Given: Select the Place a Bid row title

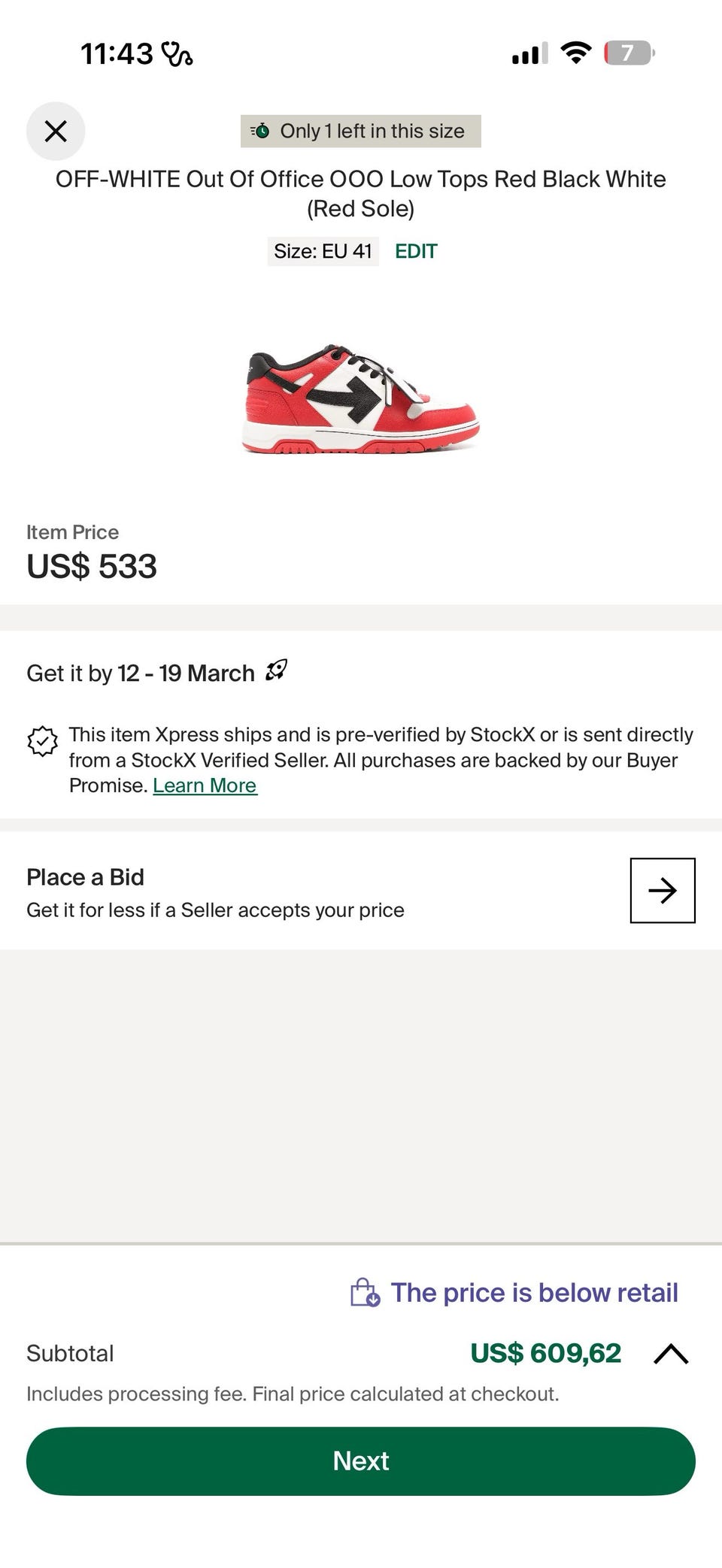Looking at the screenshot, I should coord(85,877).
